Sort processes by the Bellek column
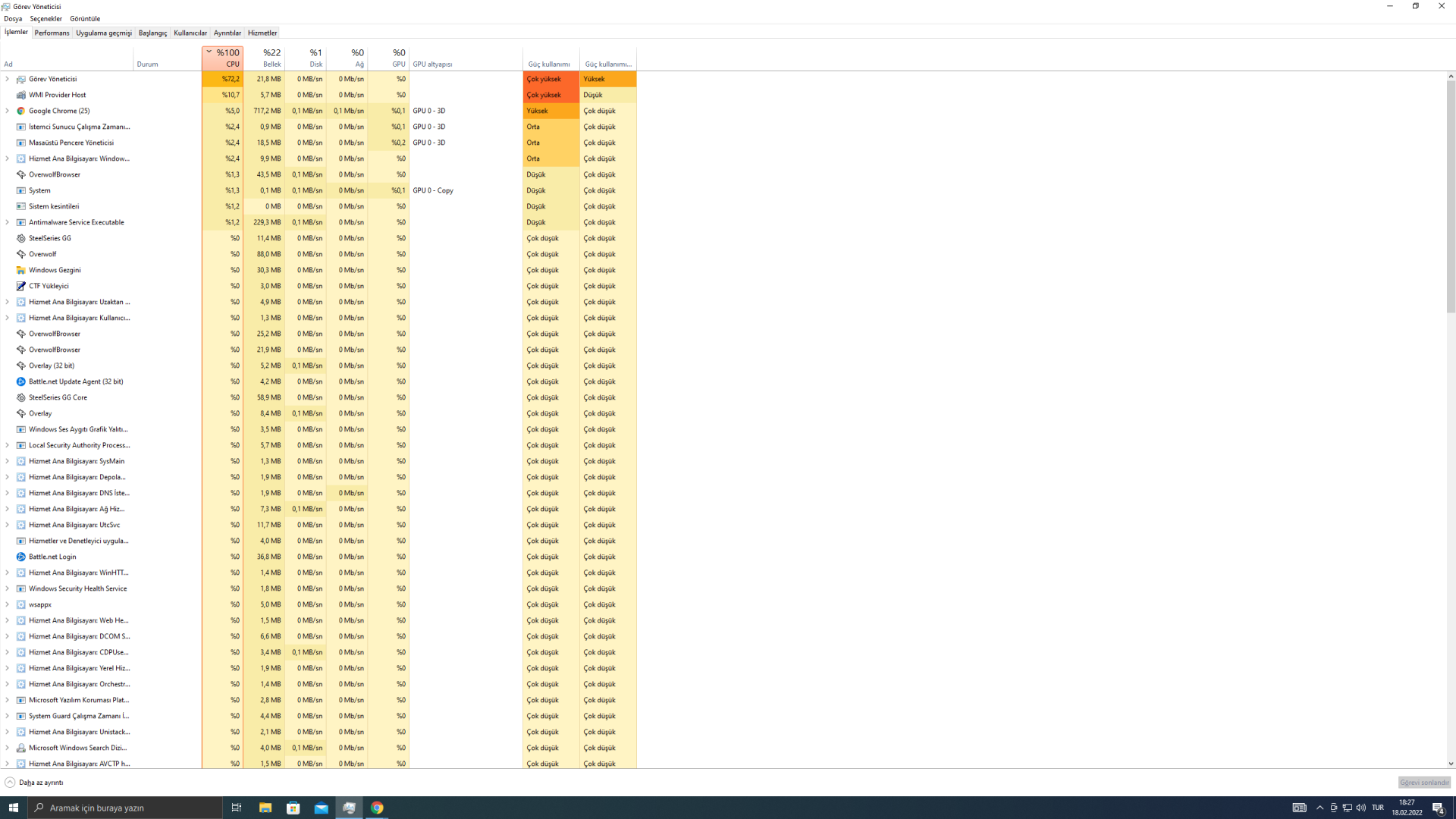1456x819 pixels. coord(265,58)
